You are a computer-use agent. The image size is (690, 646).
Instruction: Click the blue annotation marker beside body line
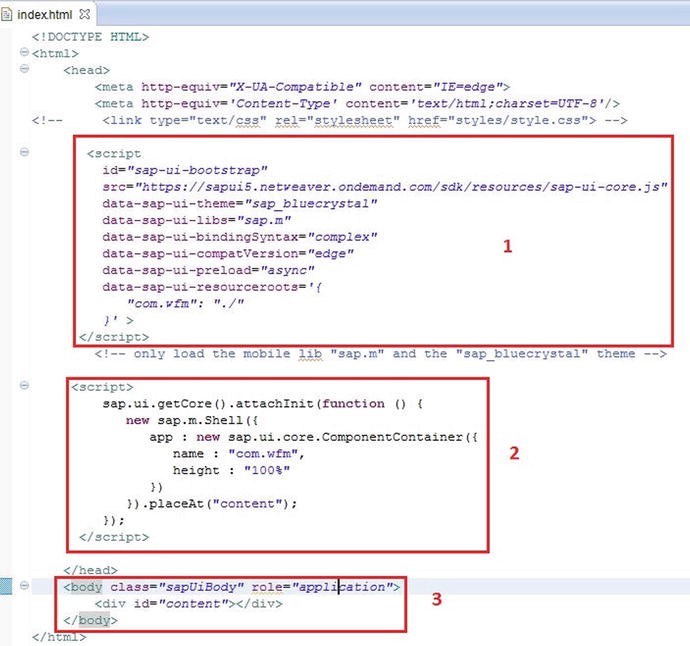(x=6, y=586)
